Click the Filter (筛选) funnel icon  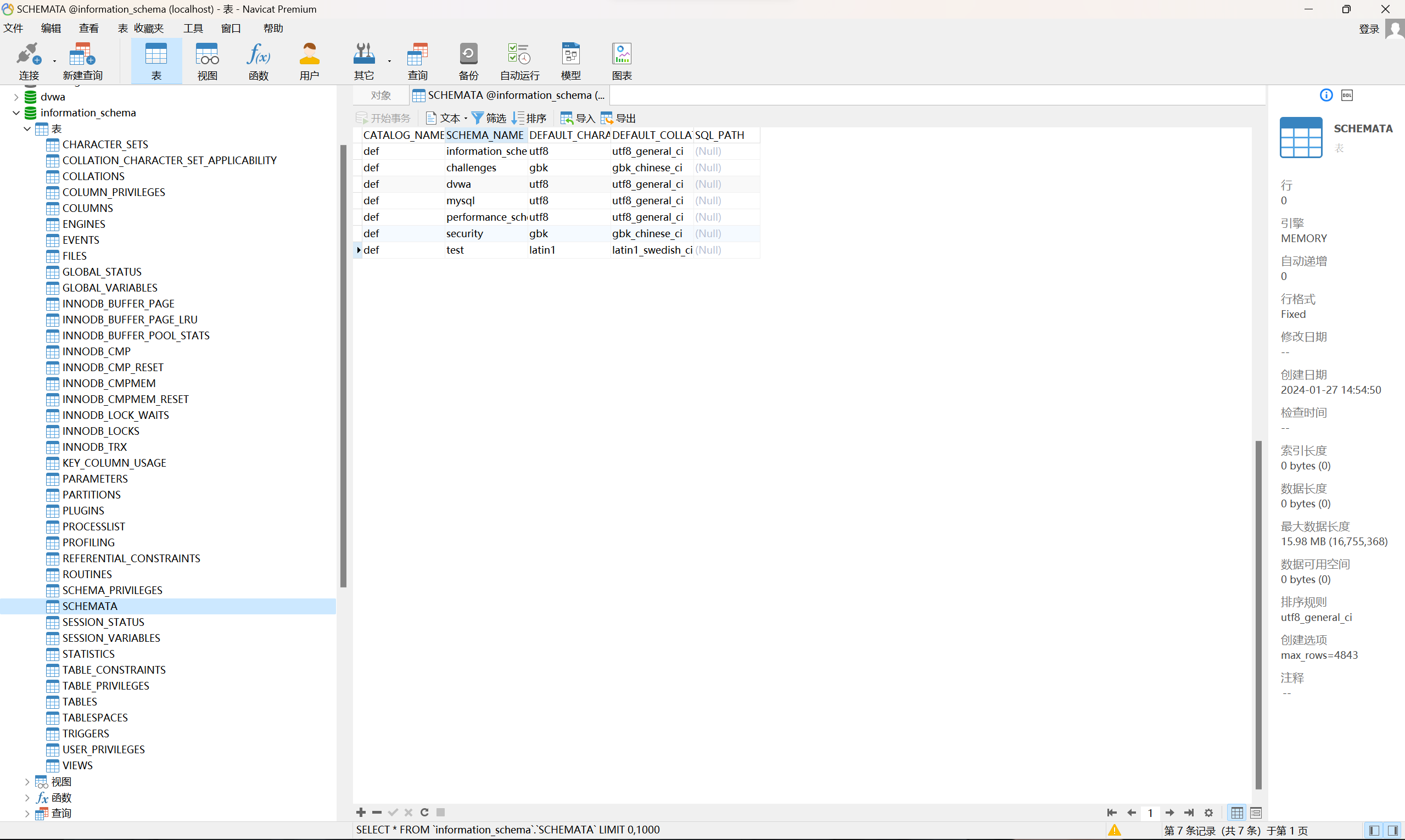point(478,117)
